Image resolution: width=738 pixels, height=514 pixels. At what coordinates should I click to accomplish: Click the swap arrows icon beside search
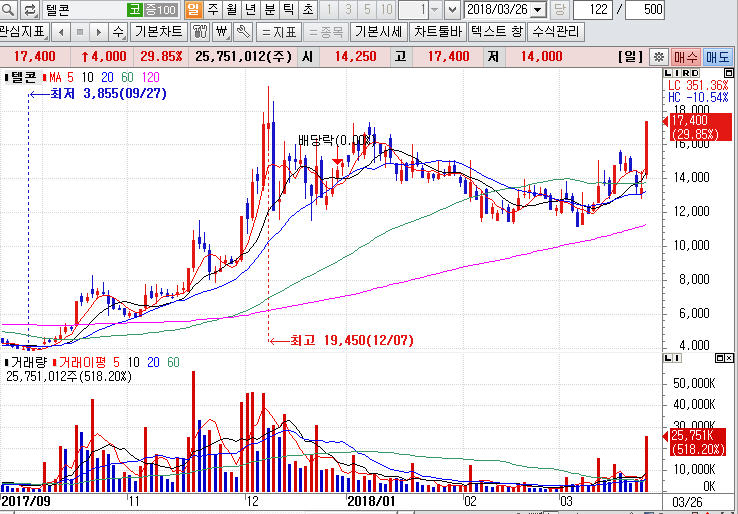pos(29,10)
